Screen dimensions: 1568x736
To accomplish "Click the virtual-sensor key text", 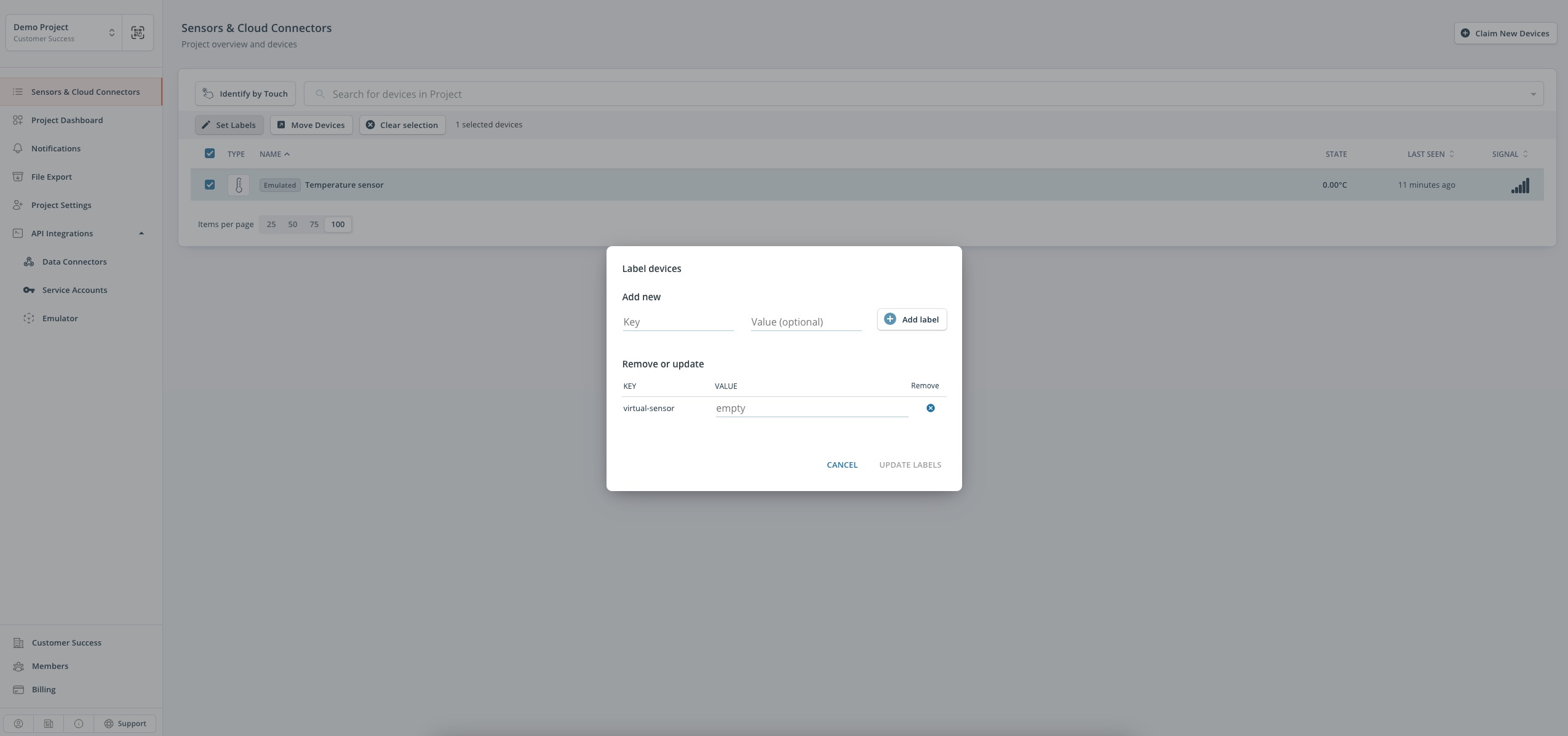I will pyautogui.click(x=649, y=408).
